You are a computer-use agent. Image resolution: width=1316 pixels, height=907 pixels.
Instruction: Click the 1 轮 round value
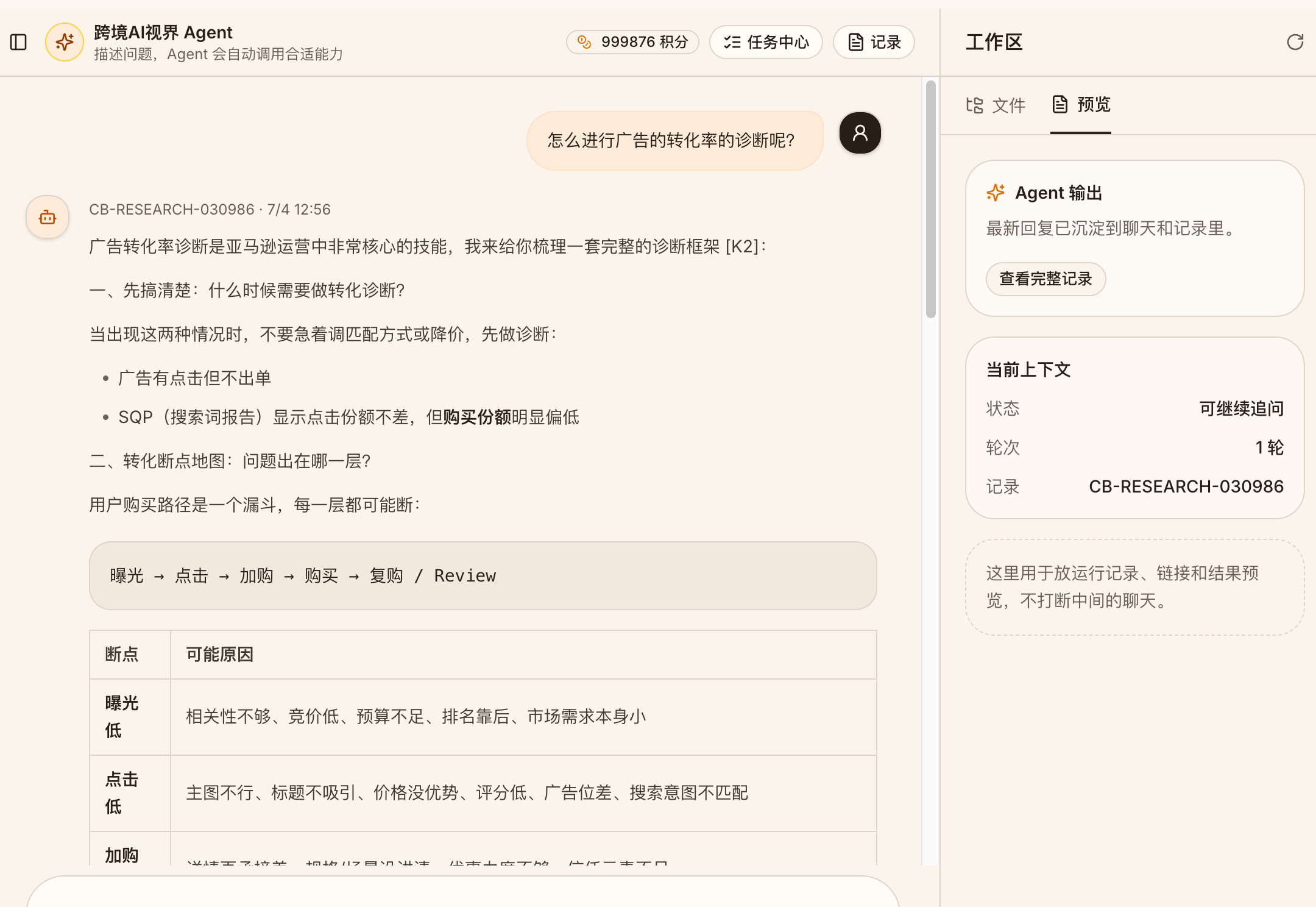point(1269,447)
